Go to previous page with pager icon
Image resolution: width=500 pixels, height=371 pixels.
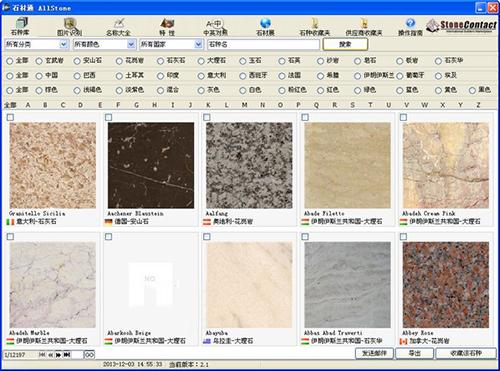(x=50, y=355)
